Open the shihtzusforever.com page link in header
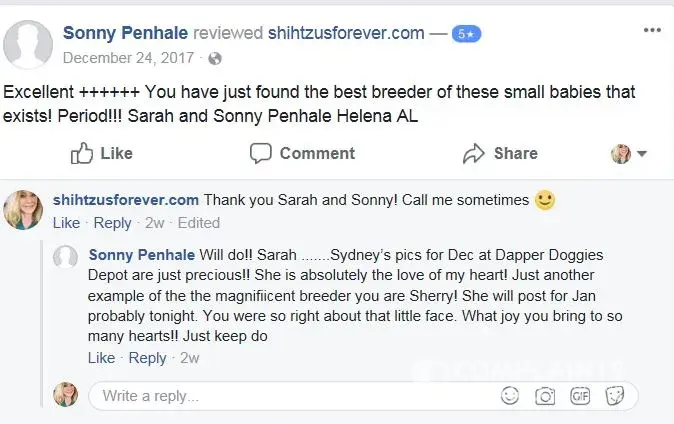This screenshot has height=424, width=674. pos(346,33)
